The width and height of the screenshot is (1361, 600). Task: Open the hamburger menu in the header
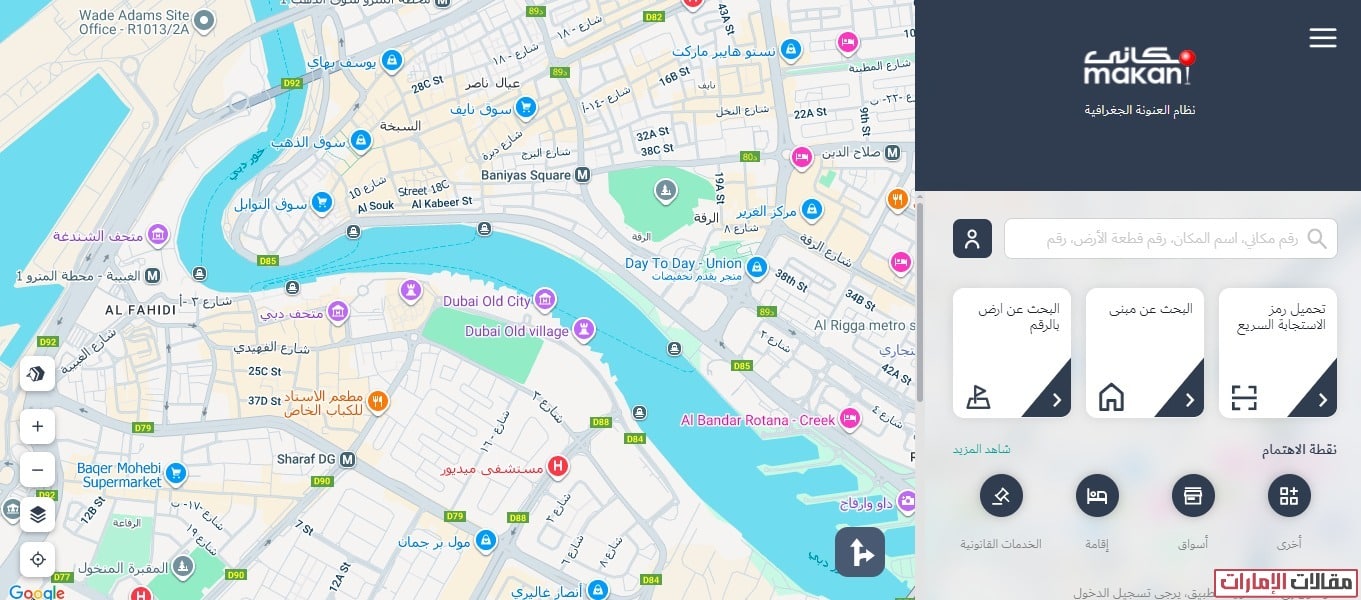[1322, 38]
